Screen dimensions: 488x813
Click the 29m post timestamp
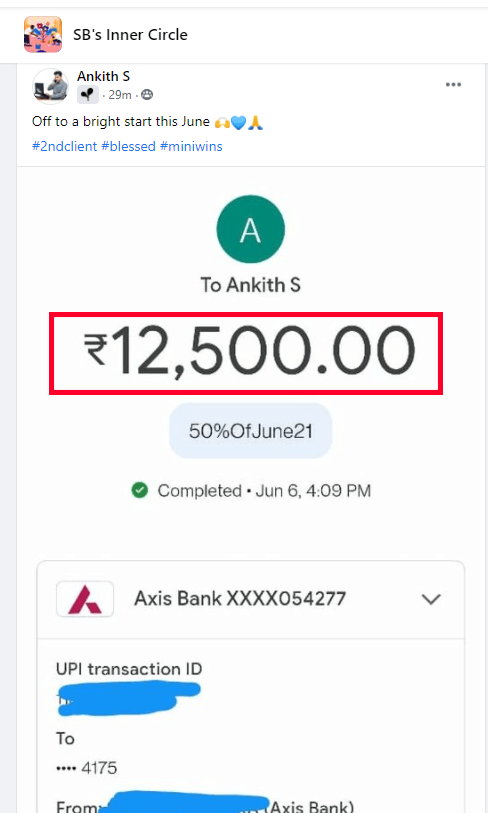120,95
